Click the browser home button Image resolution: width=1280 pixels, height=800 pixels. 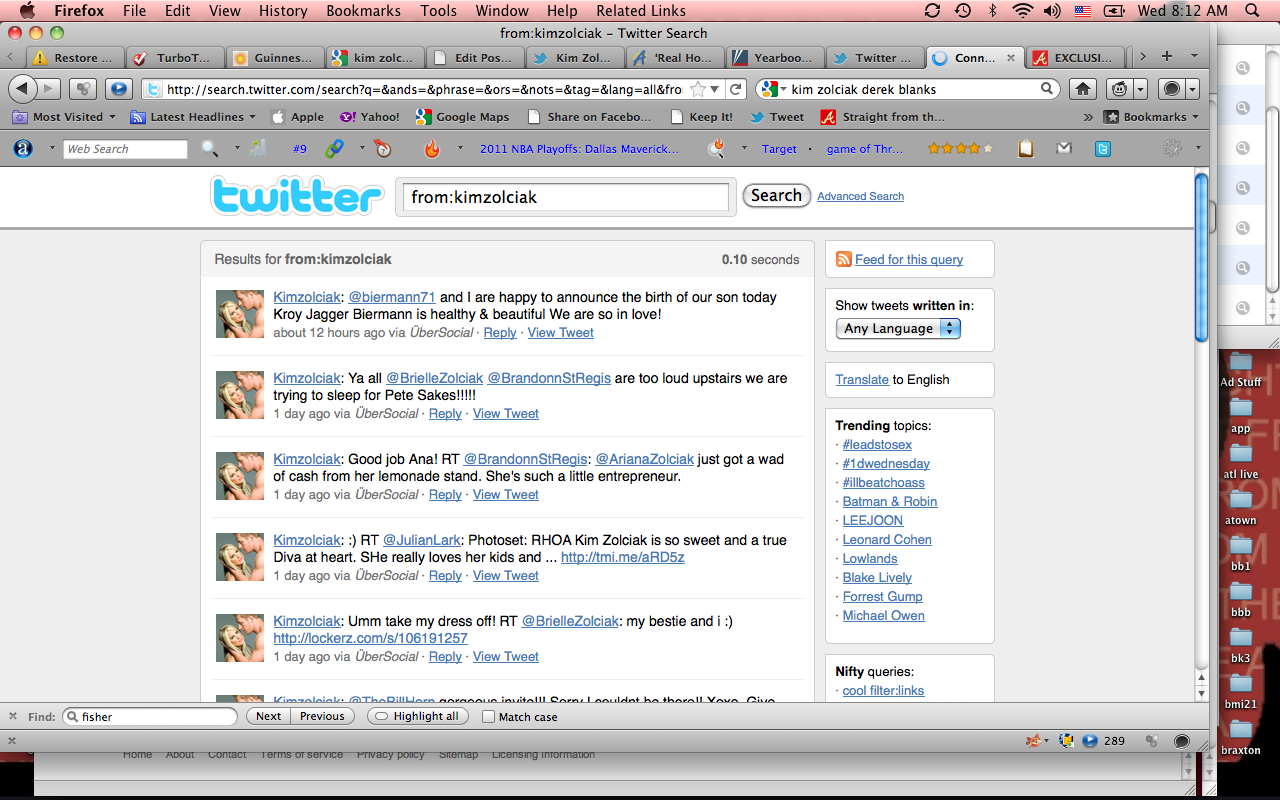(1083, 89)
